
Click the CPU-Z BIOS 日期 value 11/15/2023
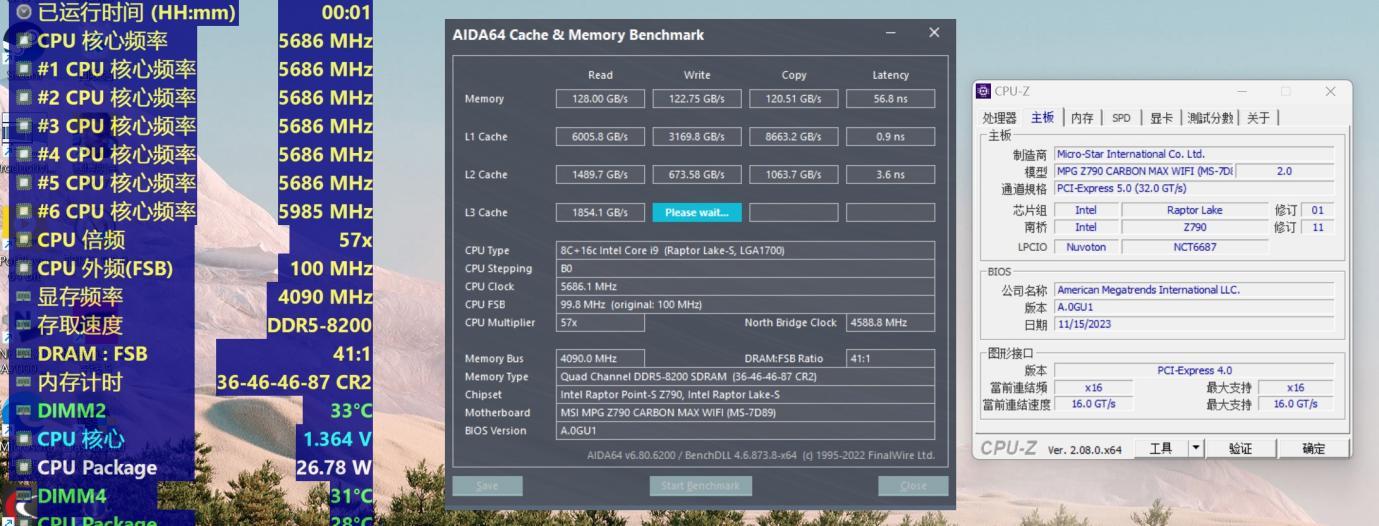click(x=1194, y=324)
